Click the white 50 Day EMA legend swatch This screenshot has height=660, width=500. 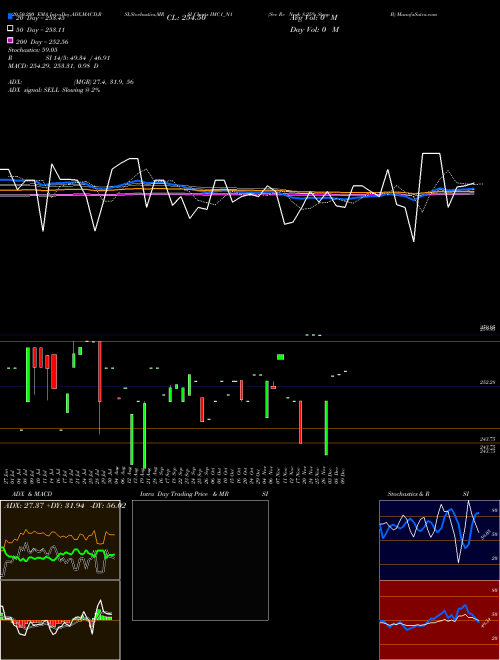[x=10, y=29]
